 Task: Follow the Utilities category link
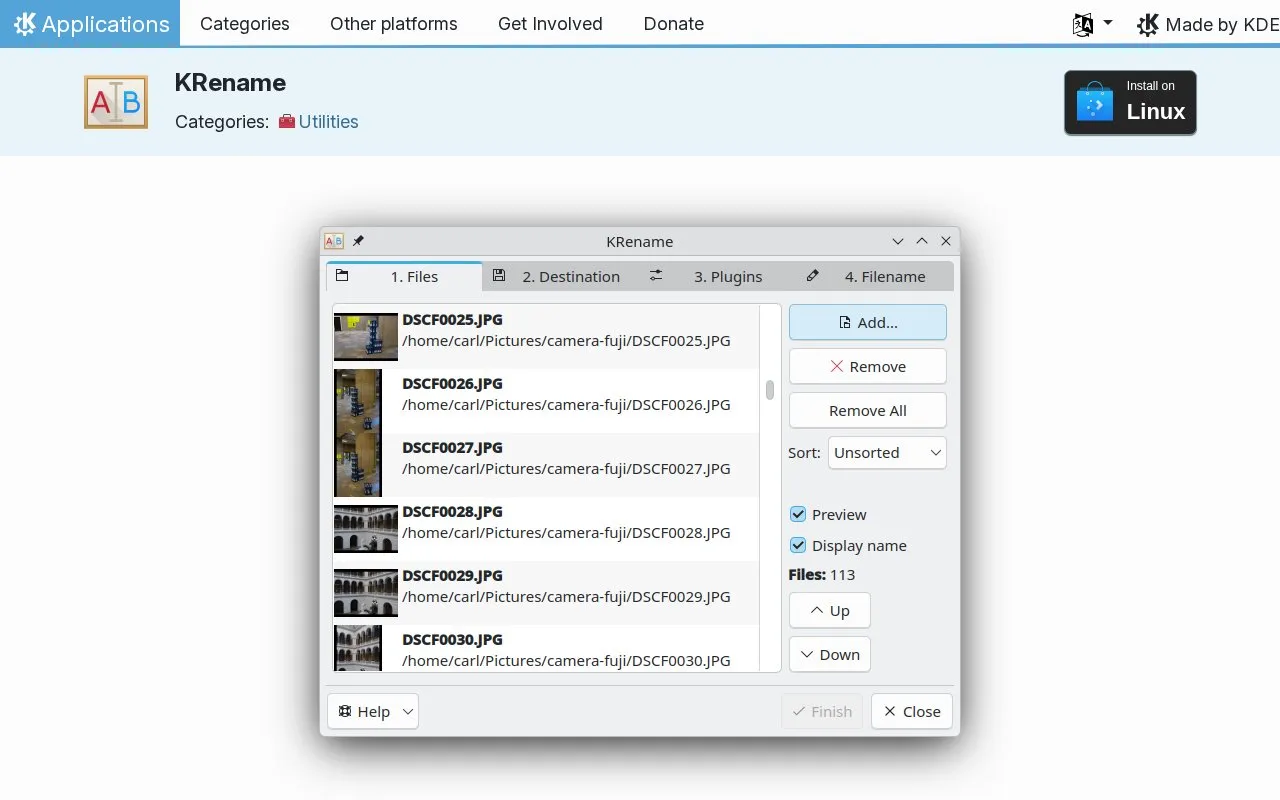click(x=328, y=122)
